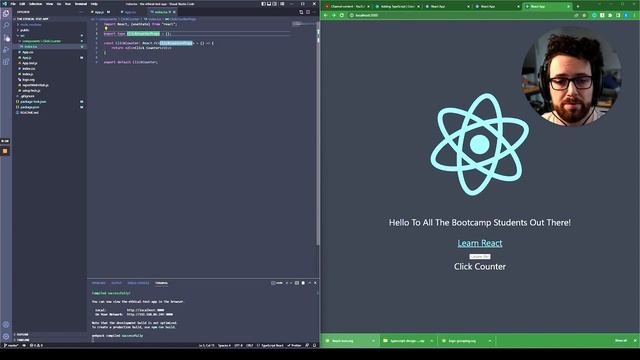The image size is (640, 360).
Task: Open the Edit menu in VS Code
Action: point(22,4)
